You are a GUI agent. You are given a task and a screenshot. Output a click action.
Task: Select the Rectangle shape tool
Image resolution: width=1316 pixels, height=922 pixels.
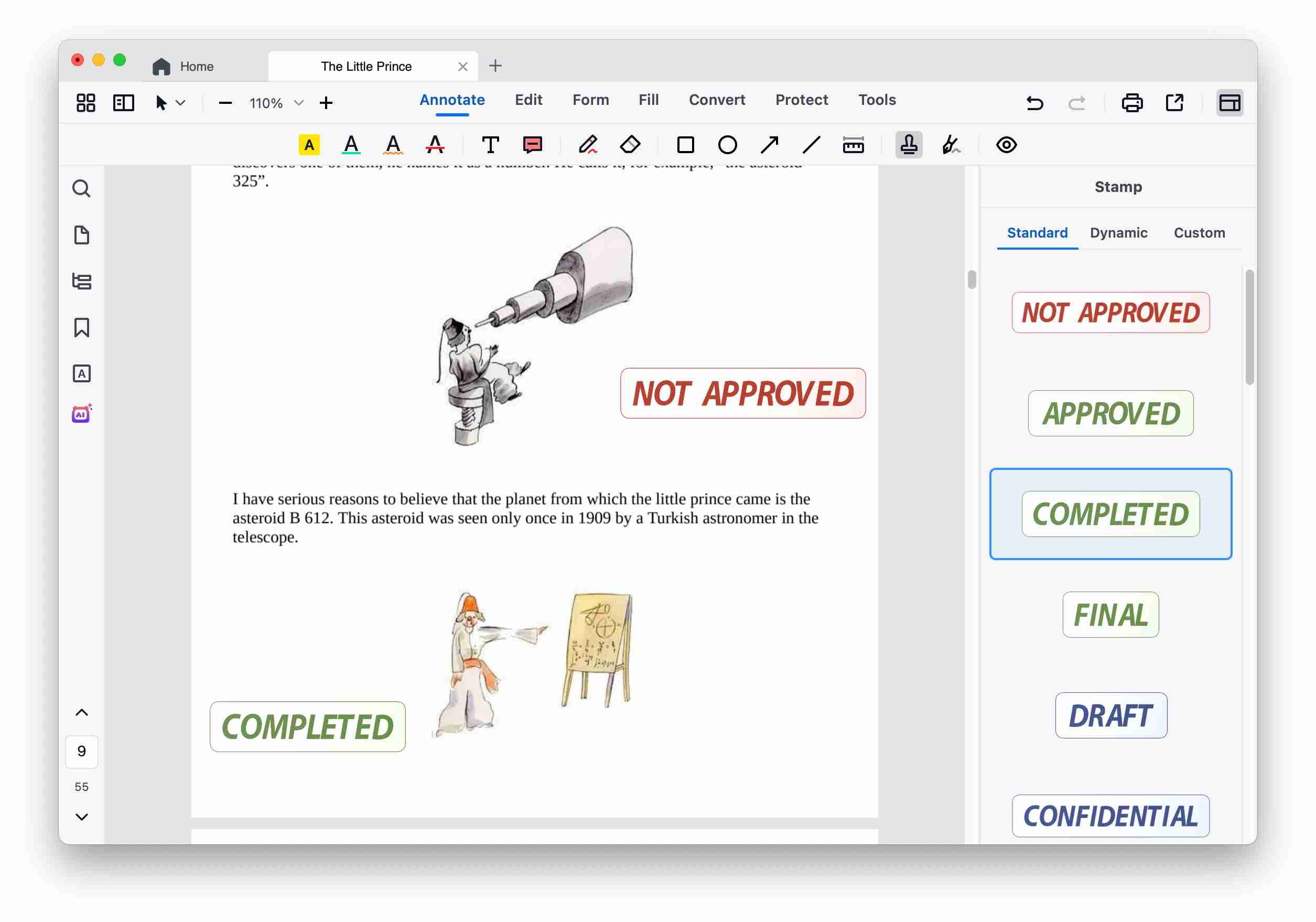point(685,145)
